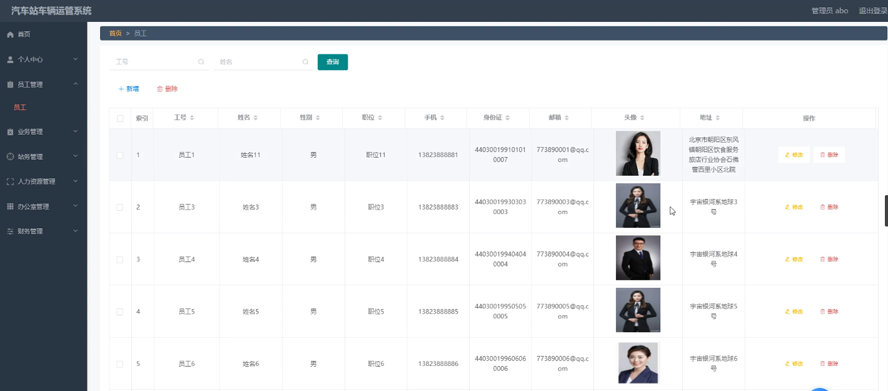Click the email 773890005@qq.com cell
Screen dimensions: 888x391
[562, 312]
